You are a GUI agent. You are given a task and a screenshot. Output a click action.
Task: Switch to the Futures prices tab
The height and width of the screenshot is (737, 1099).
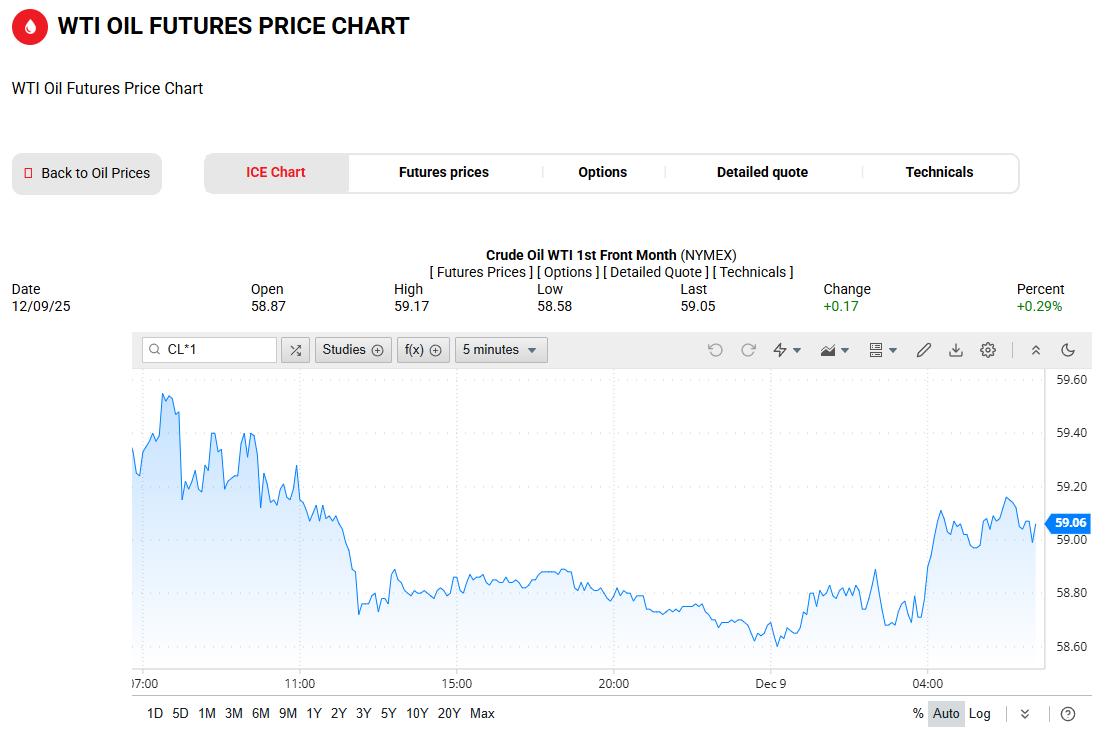(x=444, y=173)
